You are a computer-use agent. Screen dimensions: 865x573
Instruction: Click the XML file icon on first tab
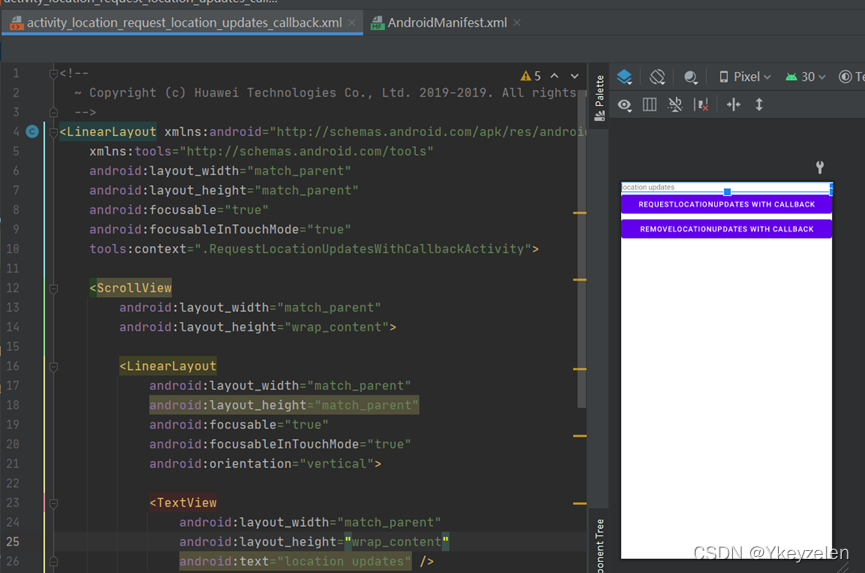(x=17, y=23)
